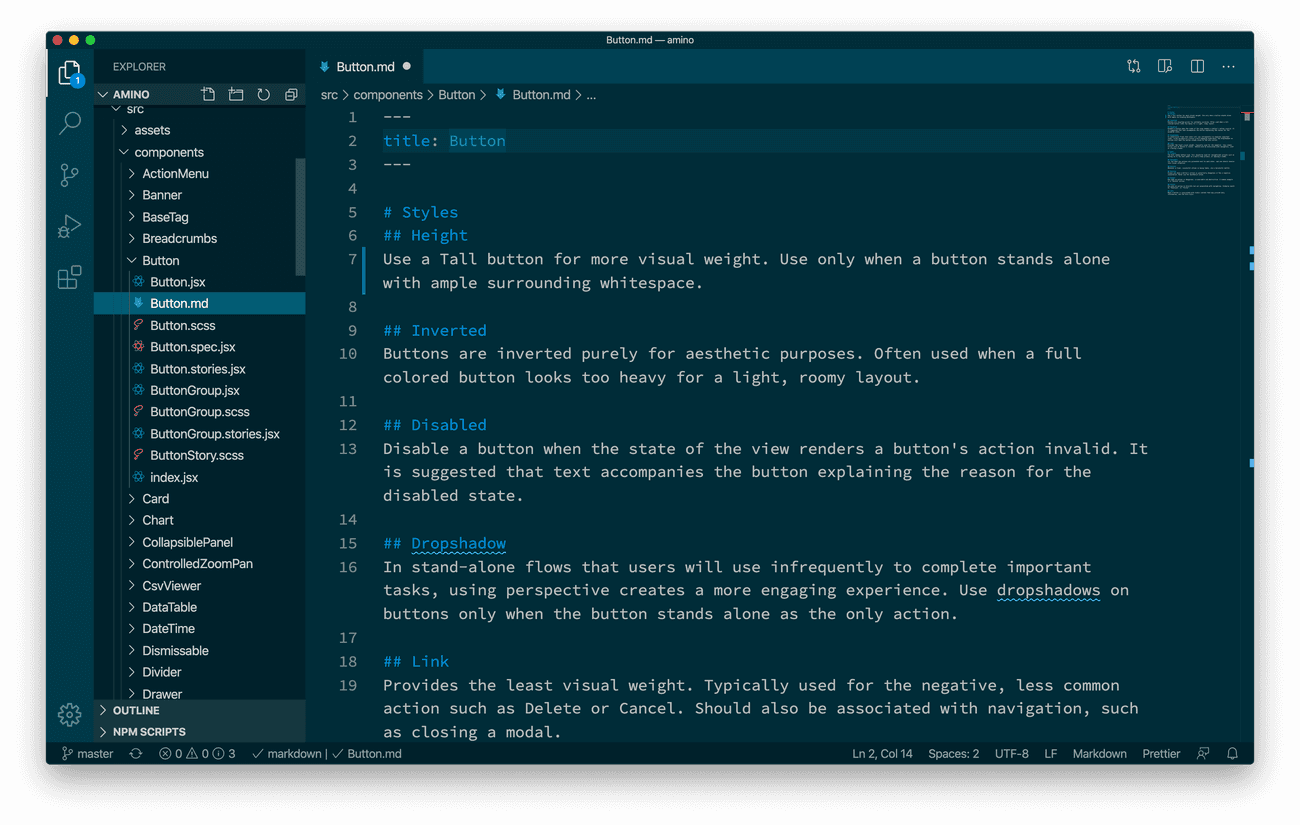
Task: Create a new file in the explorer
Action: click(208, 93)
